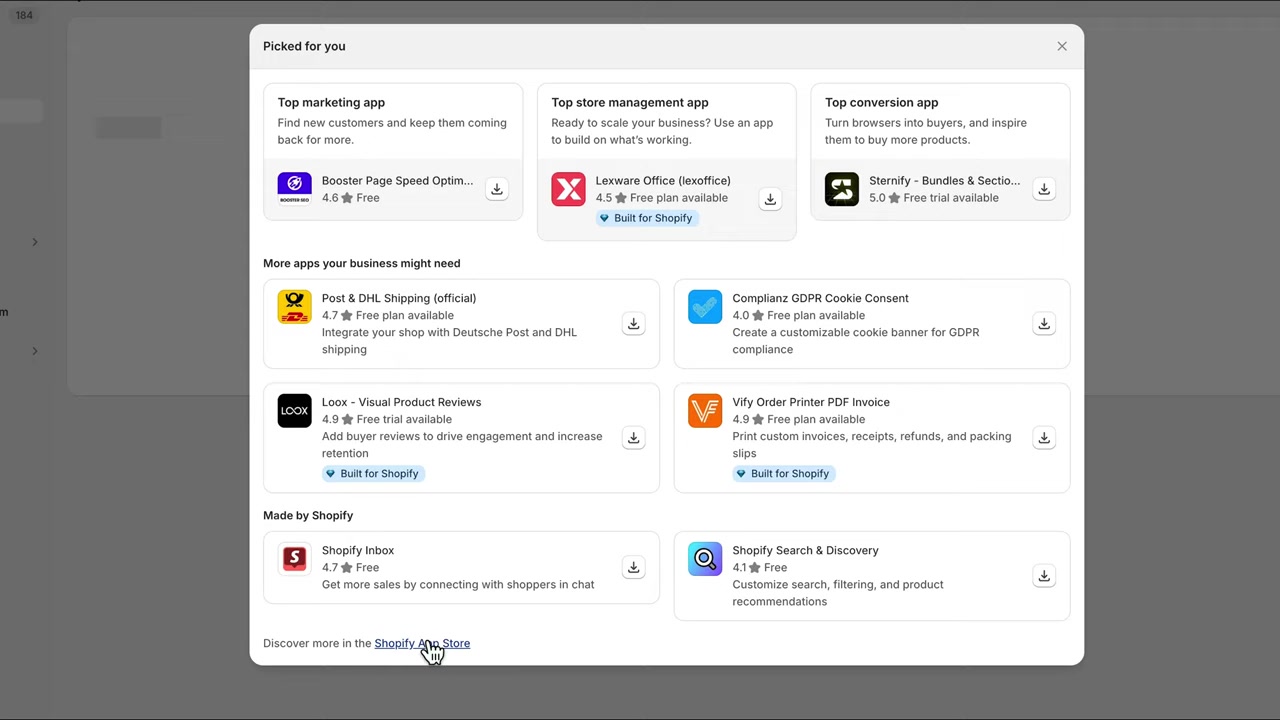Install Loox Visual Product Reviews app
Image resolution: width=1280 pixels, height=720 pixels.
[x=633, y=437]
